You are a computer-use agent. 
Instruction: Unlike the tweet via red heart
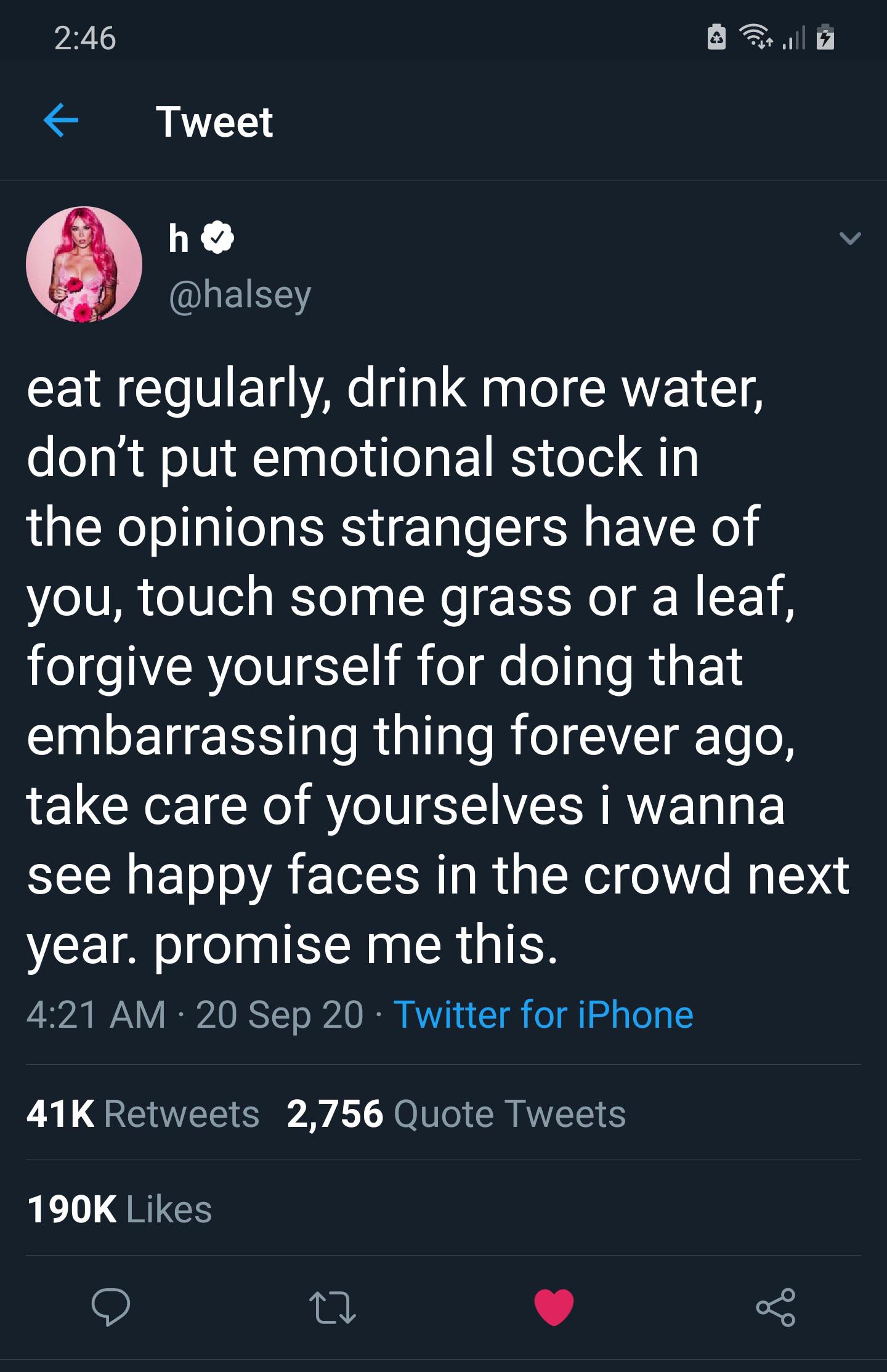[554, 1307]
